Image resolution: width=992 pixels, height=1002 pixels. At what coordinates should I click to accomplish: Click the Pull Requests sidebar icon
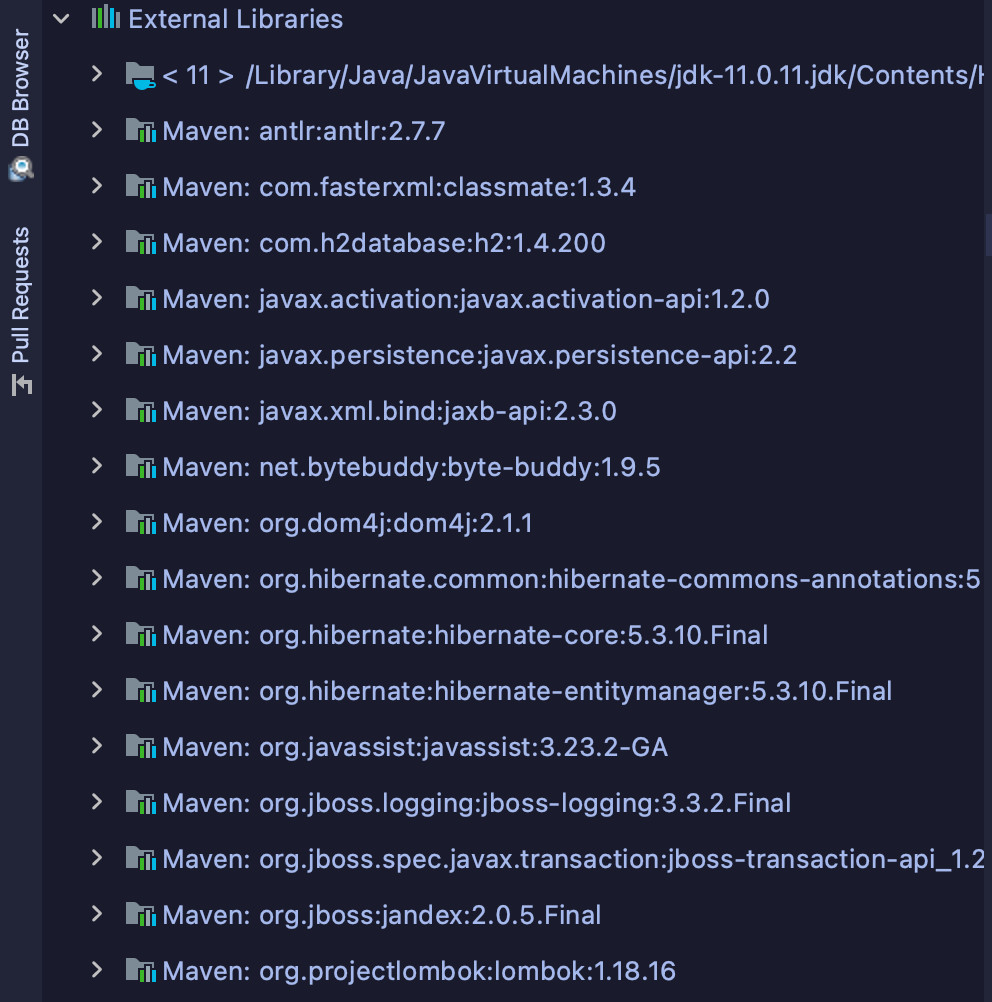[x=20, y=385]
